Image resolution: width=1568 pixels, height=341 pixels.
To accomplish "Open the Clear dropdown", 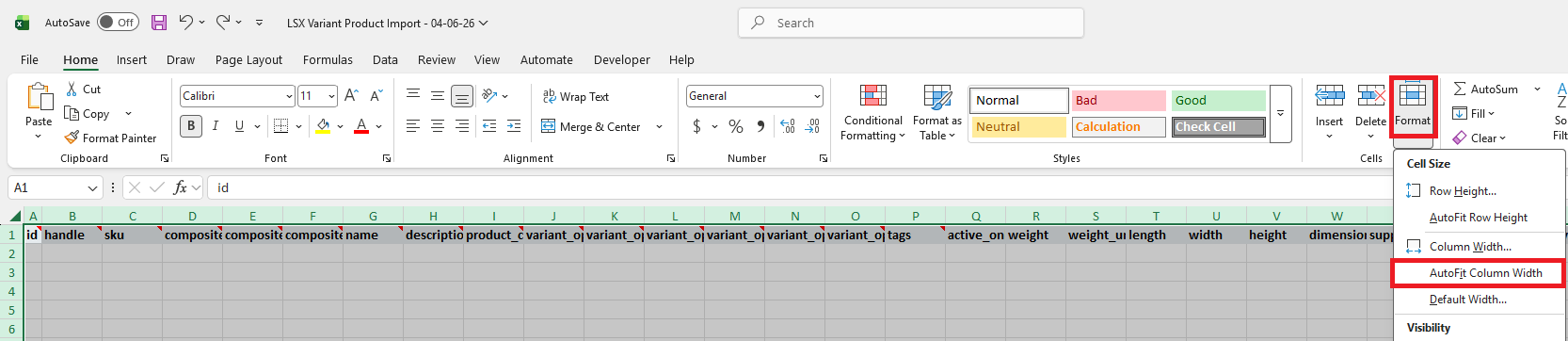I will (1480, 138).
